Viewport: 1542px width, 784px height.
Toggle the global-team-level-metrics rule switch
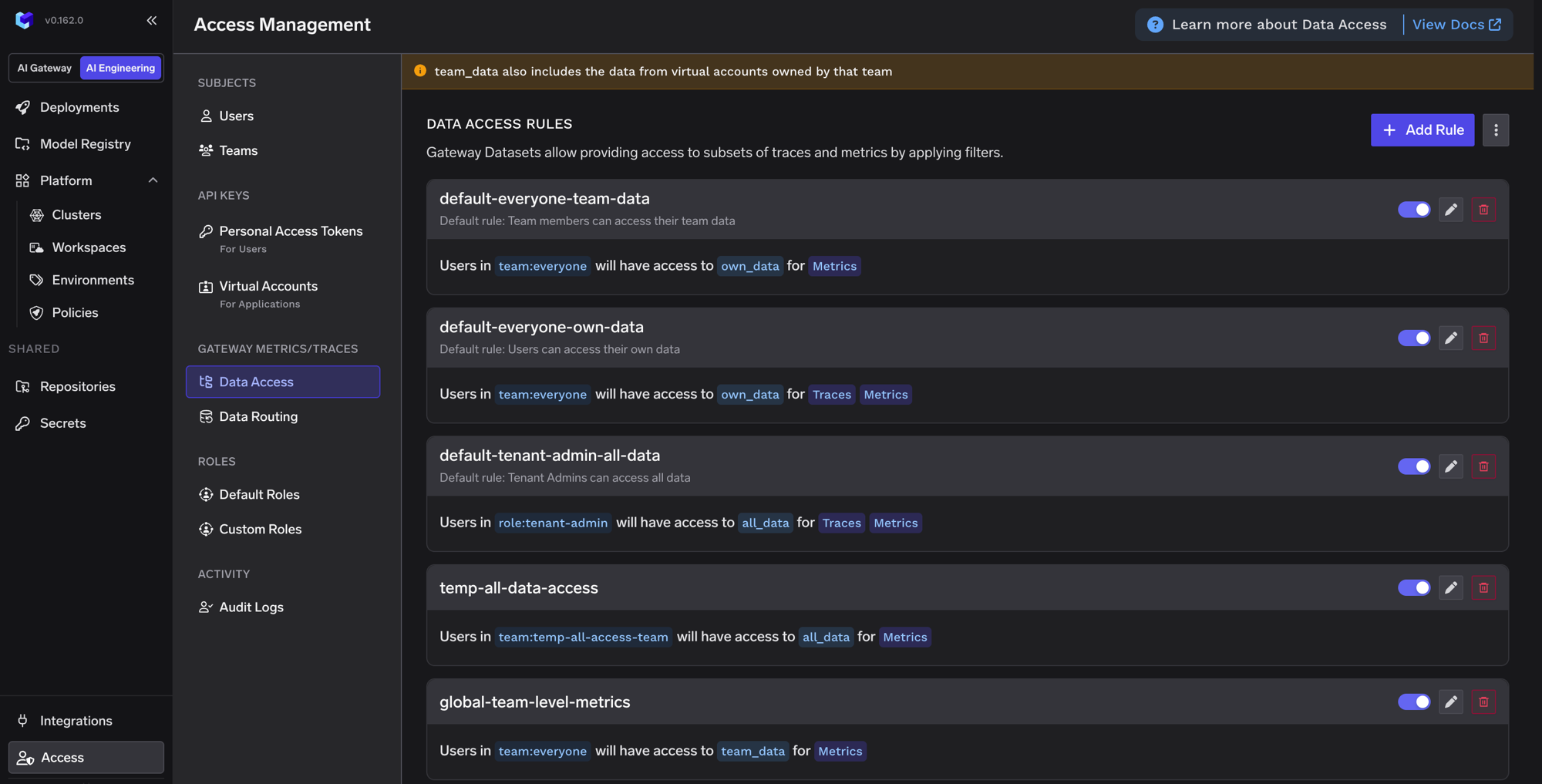pyautogui.click(x=1414, y=702)
